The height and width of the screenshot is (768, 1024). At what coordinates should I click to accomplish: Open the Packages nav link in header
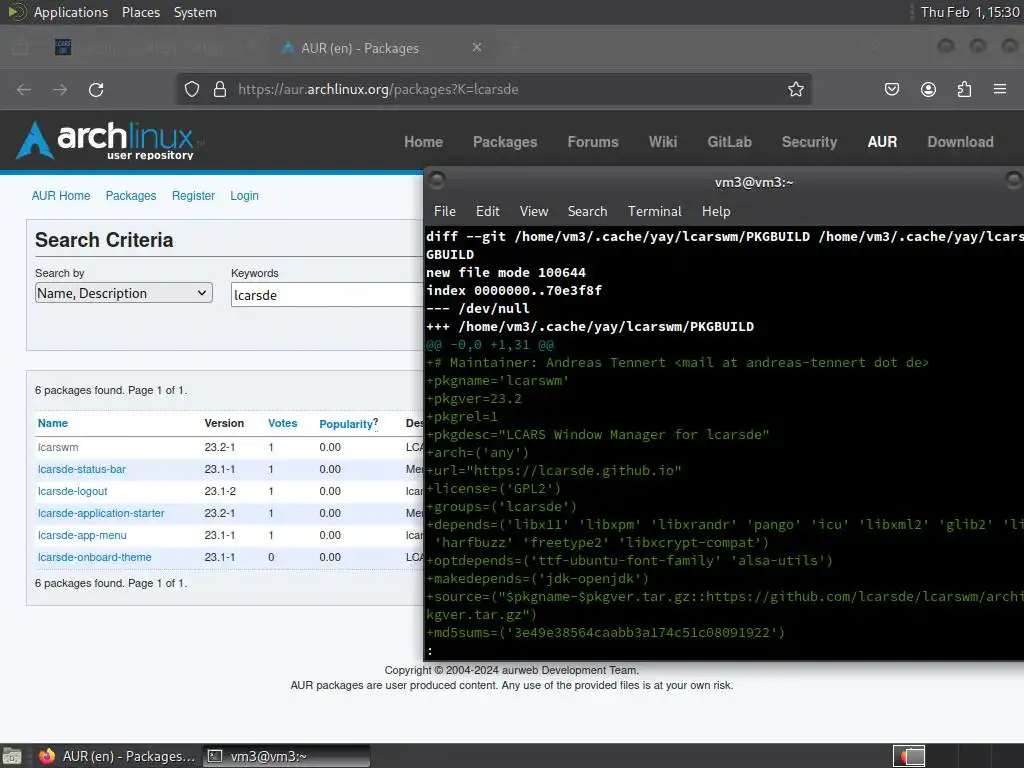[x=505, y=142]
